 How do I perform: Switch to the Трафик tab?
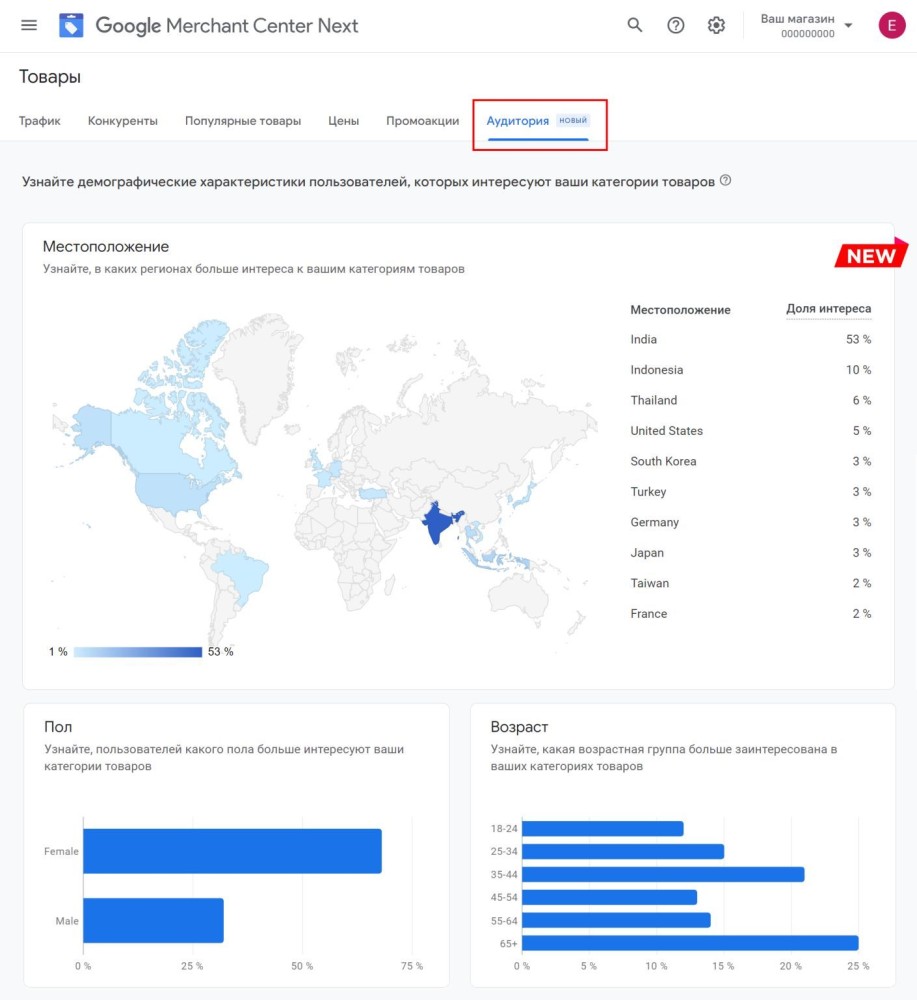tap(40, 121)
